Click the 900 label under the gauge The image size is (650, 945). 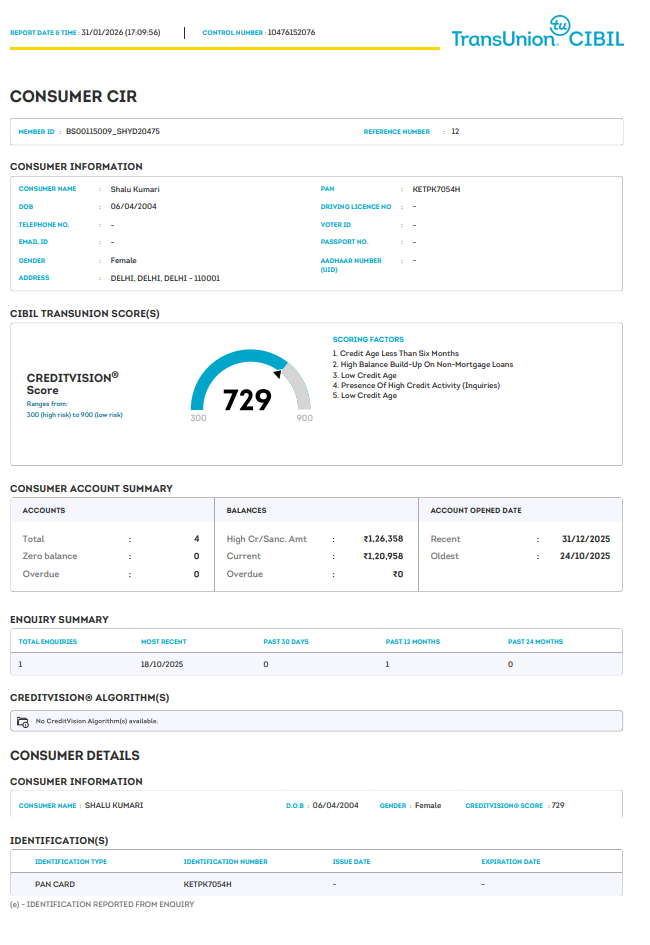point(304,418)
